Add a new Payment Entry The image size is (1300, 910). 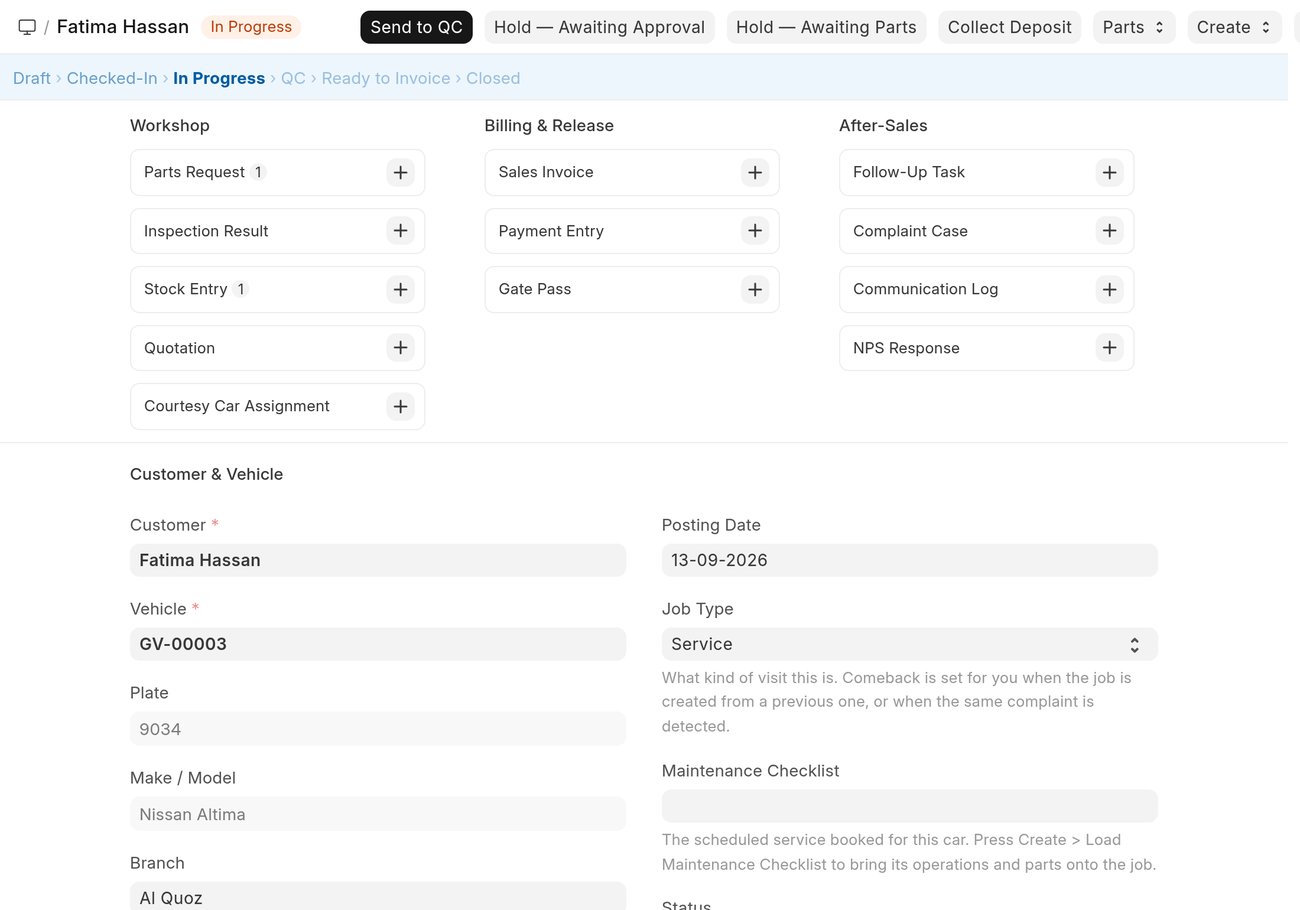pyautogui.click(x=755, y=231)
